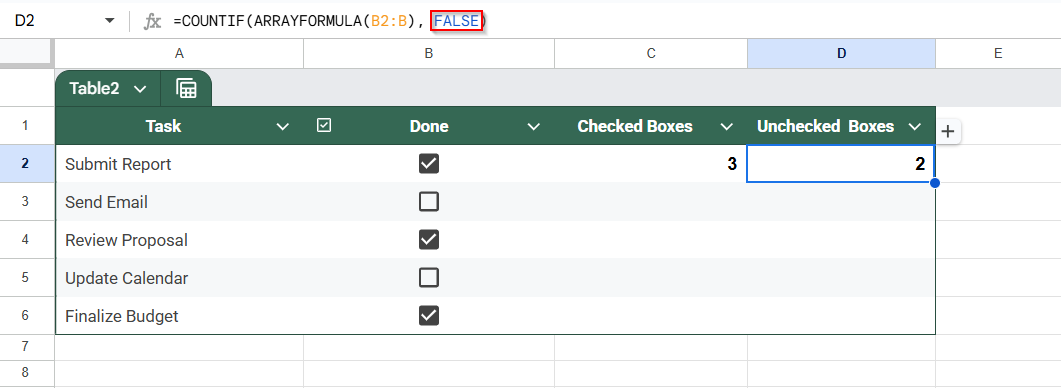The height and width of the screenshot is (388, 1061).
Task: Click the checkbox type icon in Done header
Action: click(x=324, y=125)
